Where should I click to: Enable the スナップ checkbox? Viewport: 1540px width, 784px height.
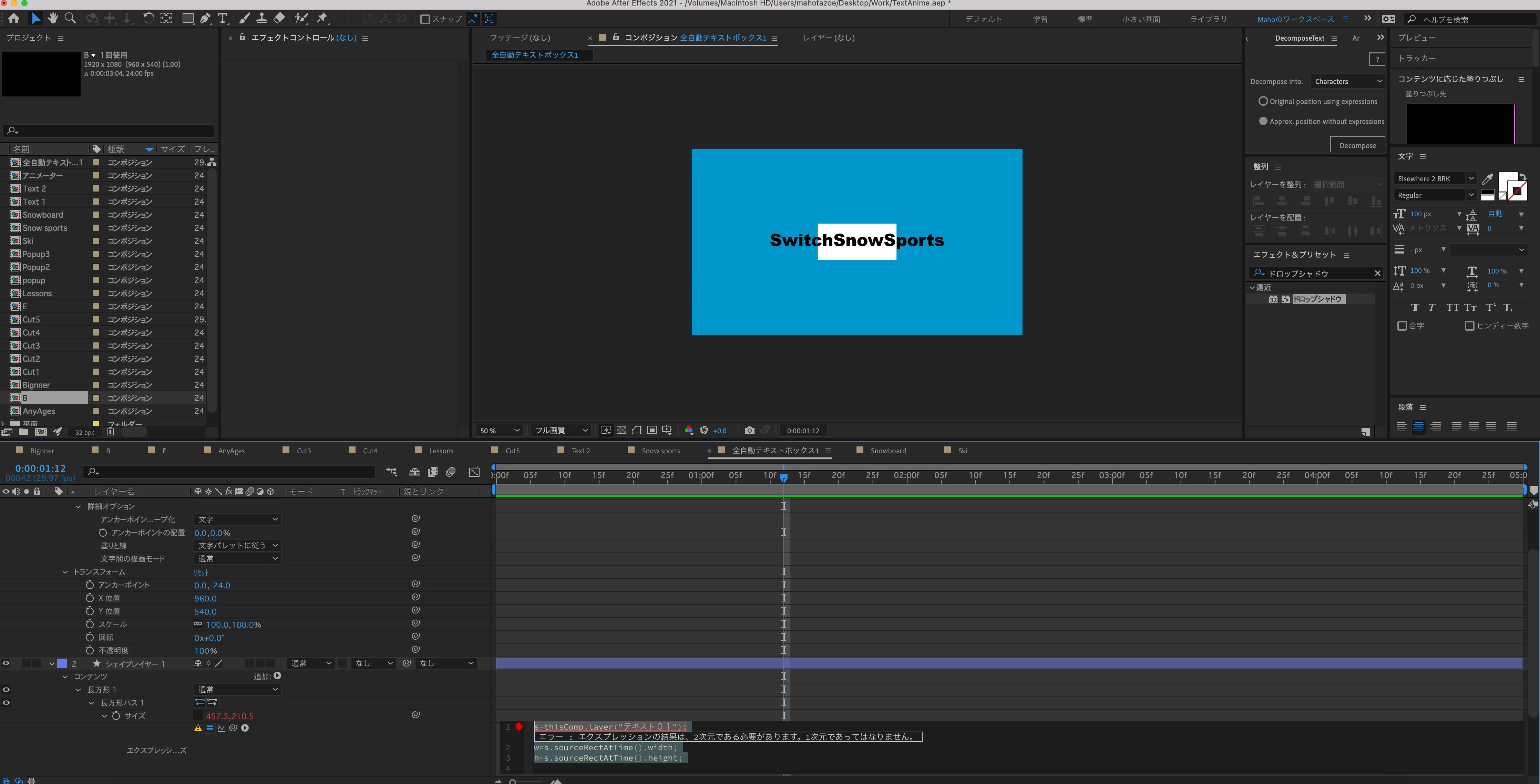425,19
